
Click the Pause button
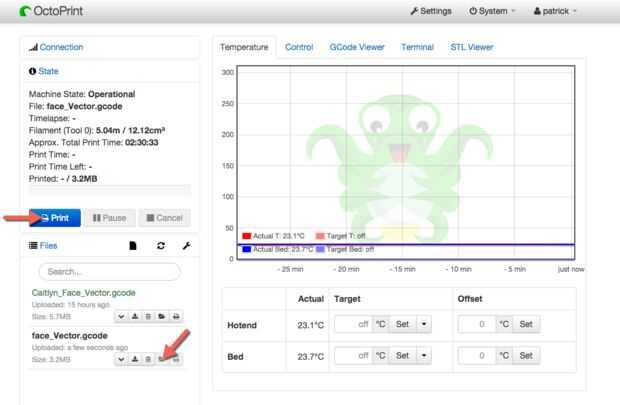pyautogui.click(x=110, y=218)
